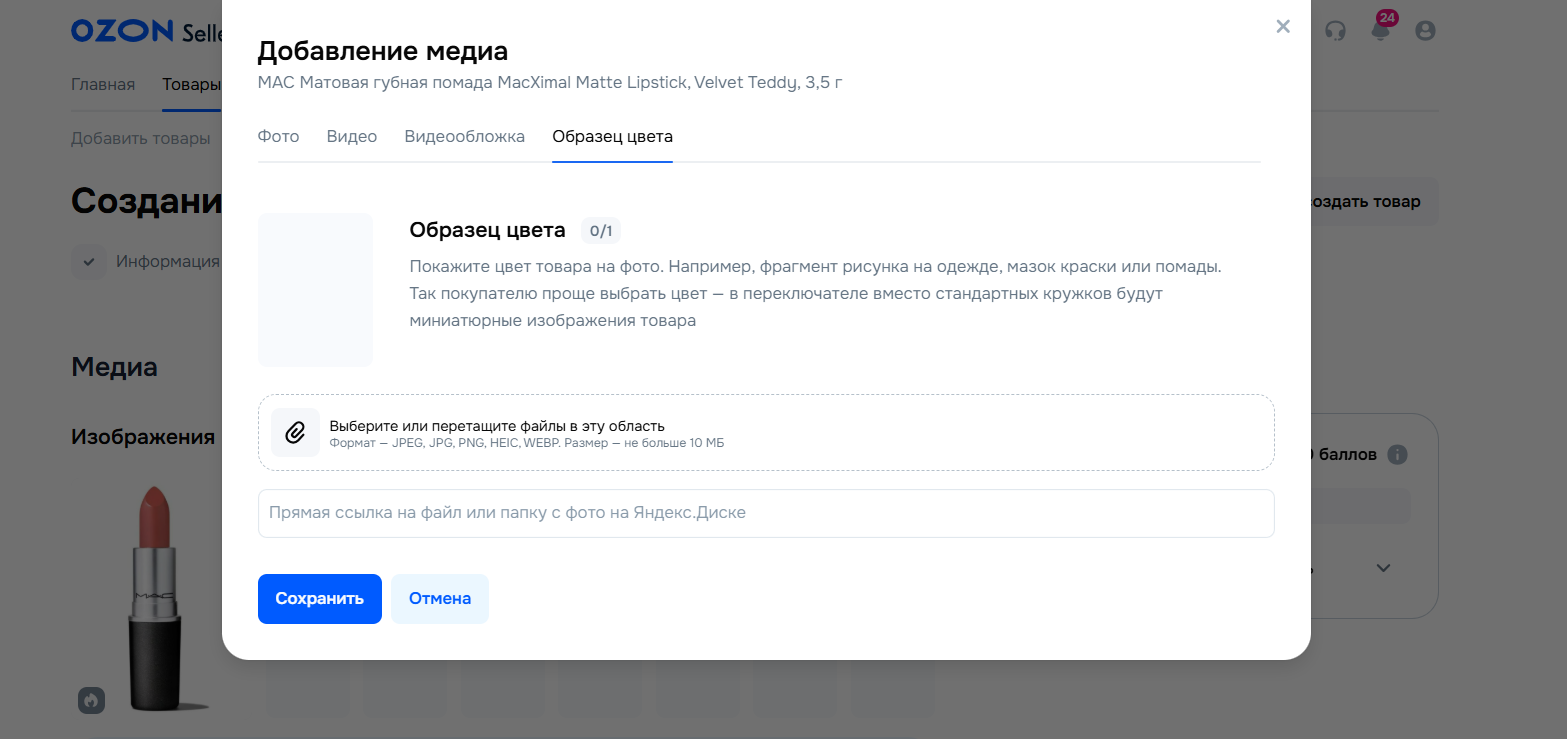Click the Отмена button
1567x739 pixels.
[440, 599]
